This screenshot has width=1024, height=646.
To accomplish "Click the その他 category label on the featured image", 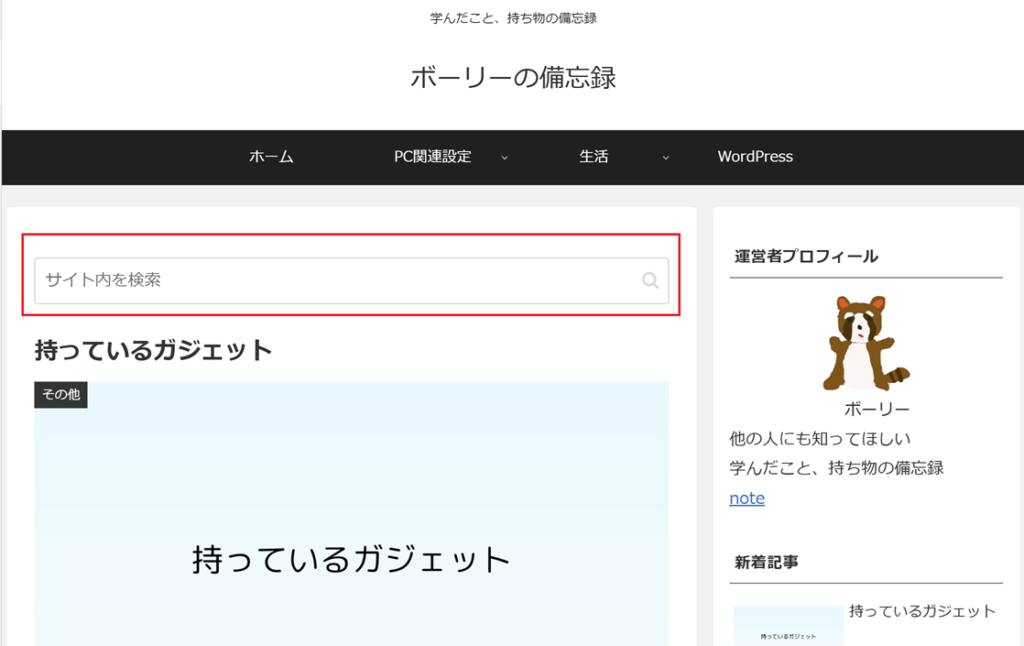I will click(x=61, y=395).
